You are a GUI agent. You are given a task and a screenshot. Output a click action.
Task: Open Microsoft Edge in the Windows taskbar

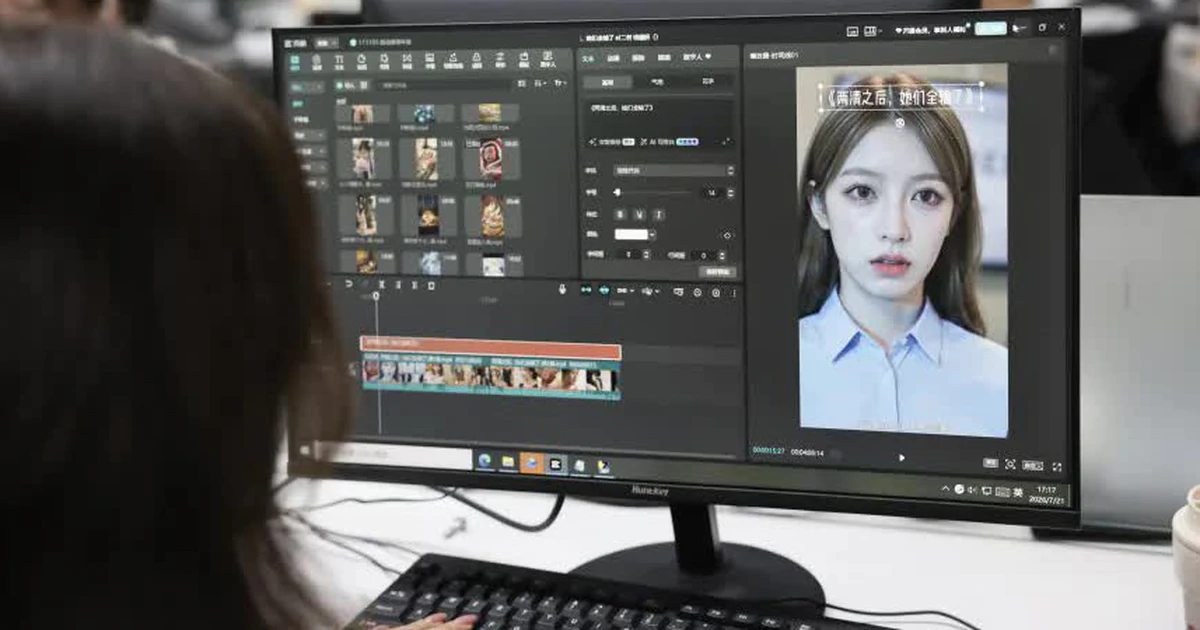click(x=484, y=461)
